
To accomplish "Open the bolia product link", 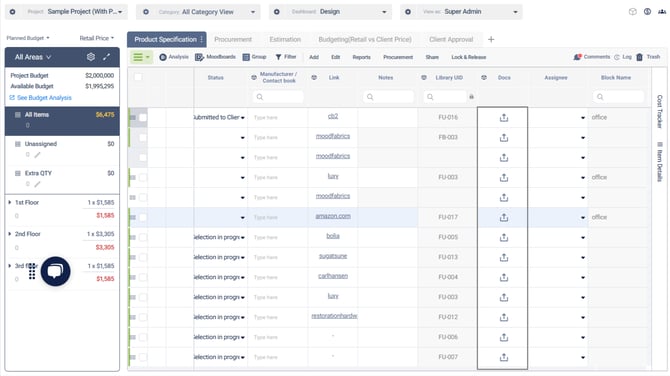I will 333,236.
